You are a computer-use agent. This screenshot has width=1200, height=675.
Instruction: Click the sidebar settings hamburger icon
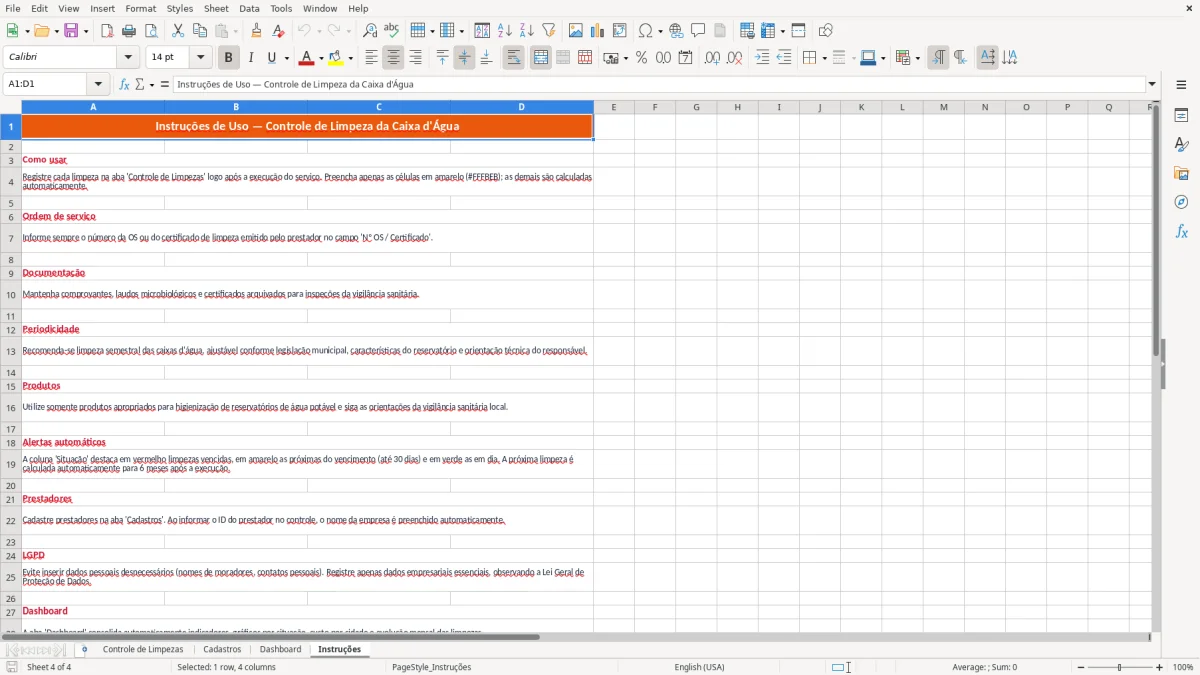click(x=1181, y=84)
